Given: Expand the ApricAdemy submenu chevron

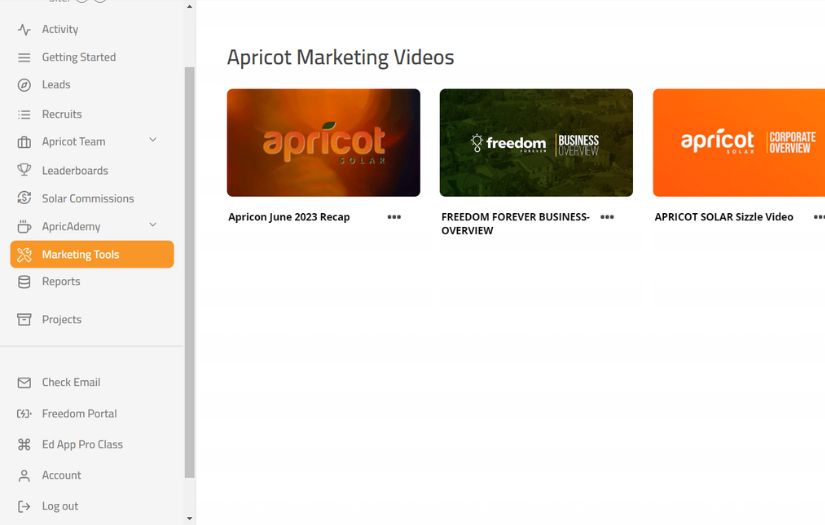Looking at the screenshot, I should [153, 225].
